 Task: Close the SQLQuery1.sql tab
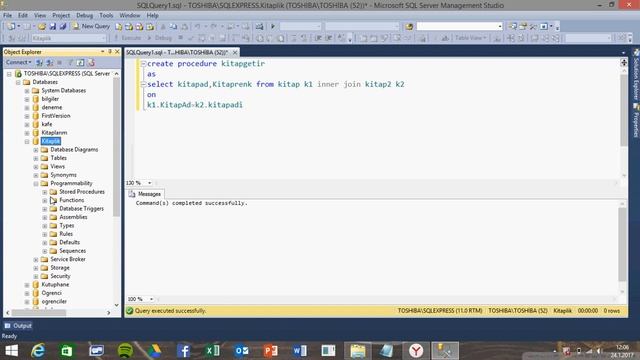tap(235, 52)
